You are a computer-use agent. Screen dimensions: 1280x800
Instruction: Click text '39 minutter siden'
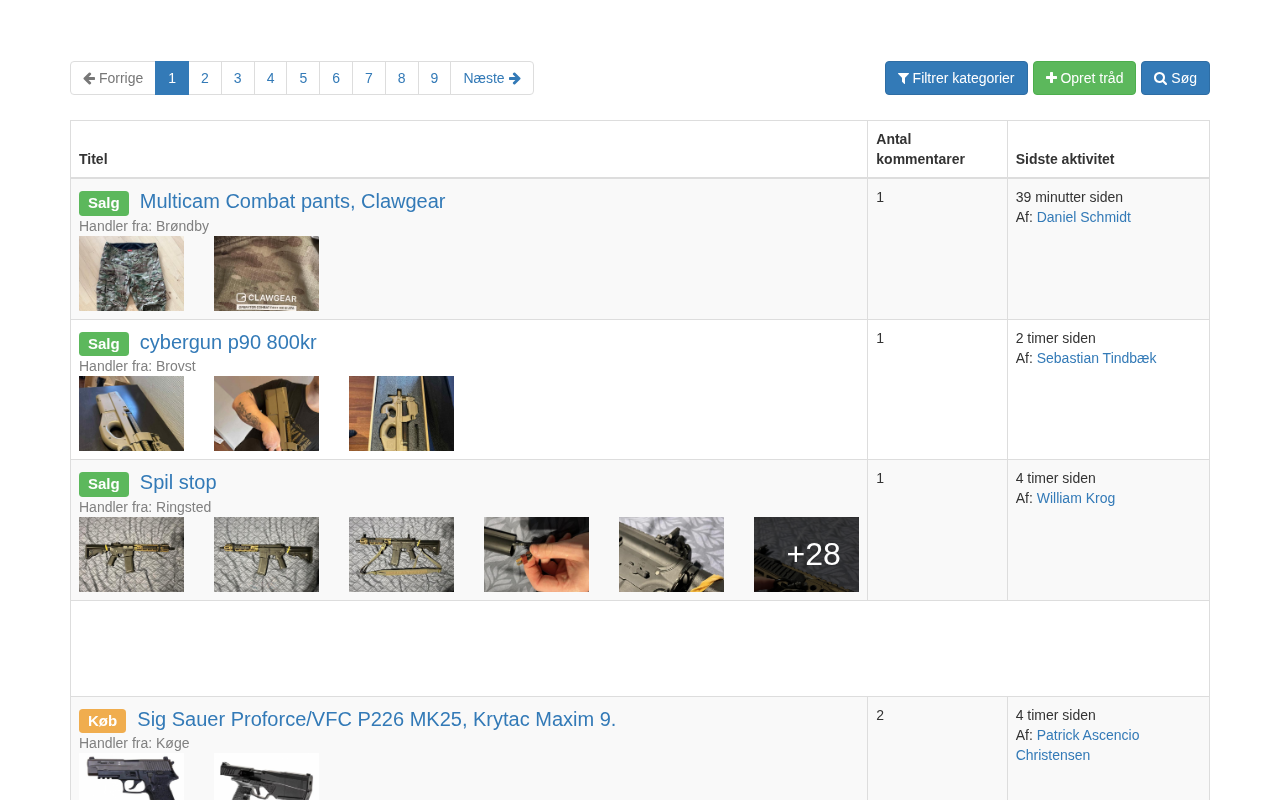click(1069, 197)
